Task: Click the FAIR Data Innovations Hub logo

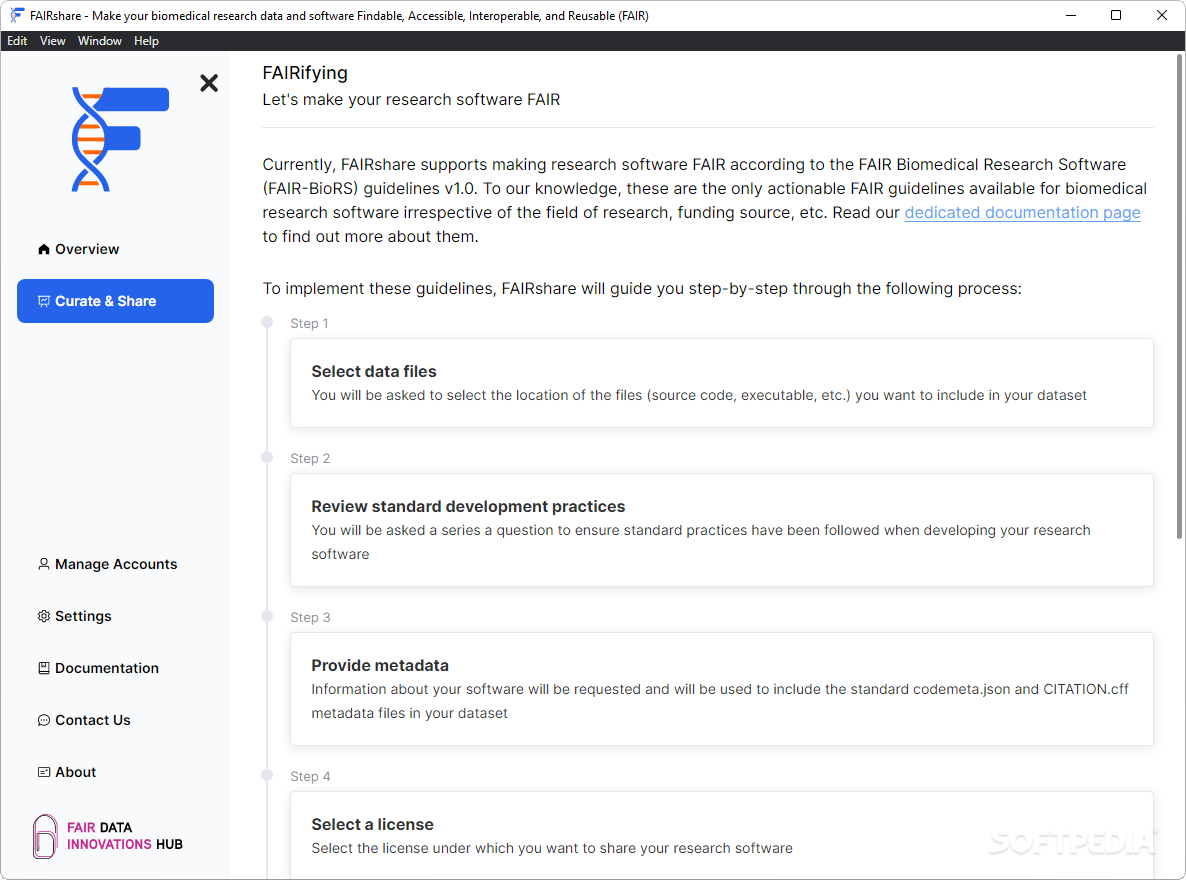Action: tap(108, 836)
